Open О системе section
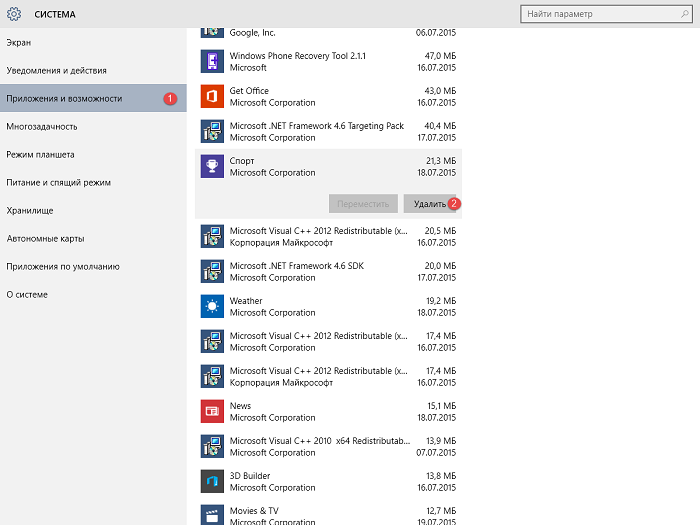The image size is (700, 525). 93,295
